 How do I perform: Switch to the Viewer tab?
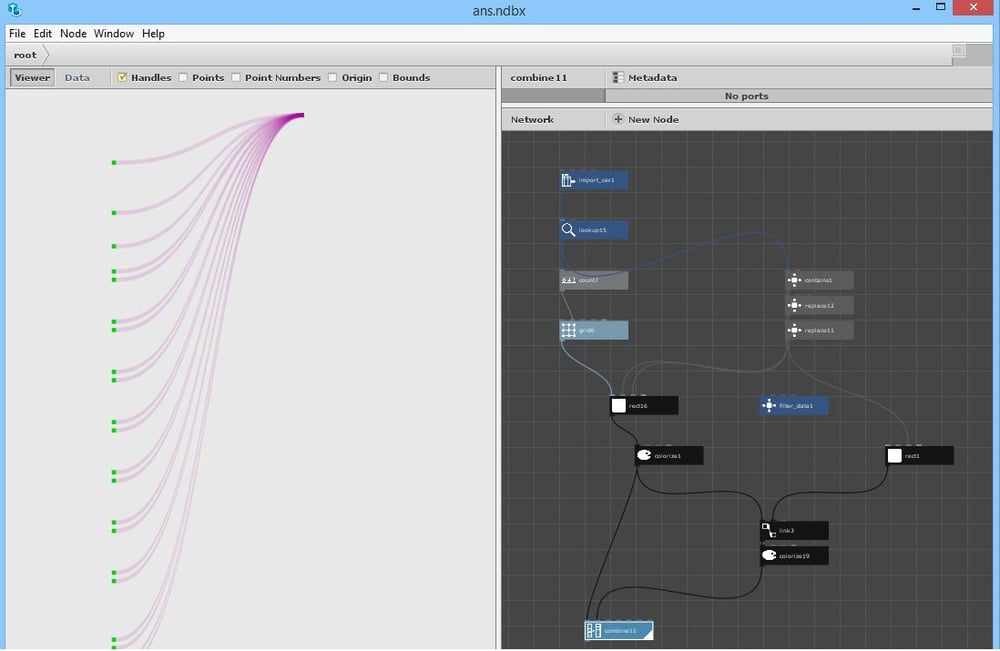pos(32,78)
